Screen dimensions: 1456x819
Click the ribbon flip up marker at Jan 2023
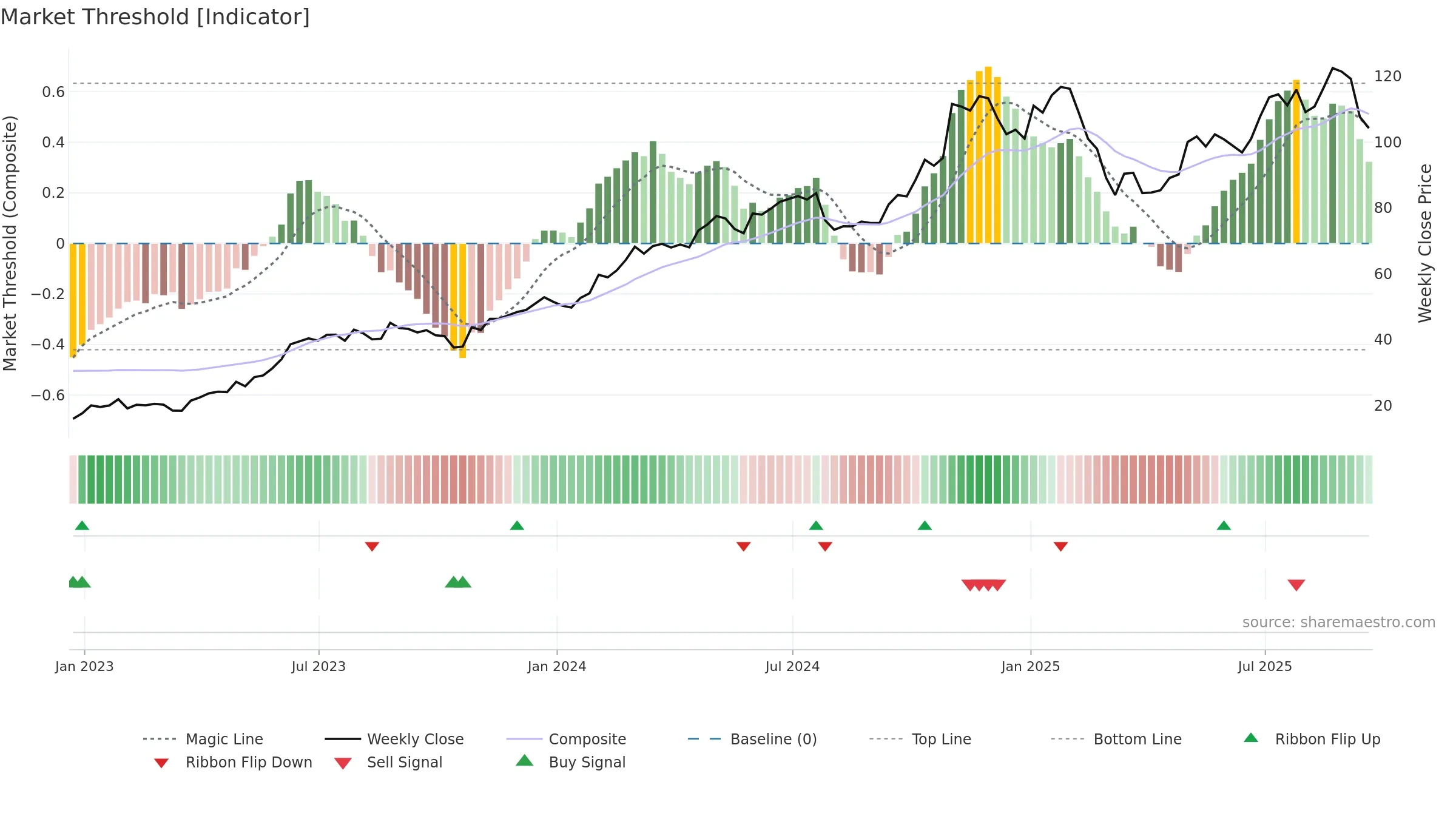[82, 525]
